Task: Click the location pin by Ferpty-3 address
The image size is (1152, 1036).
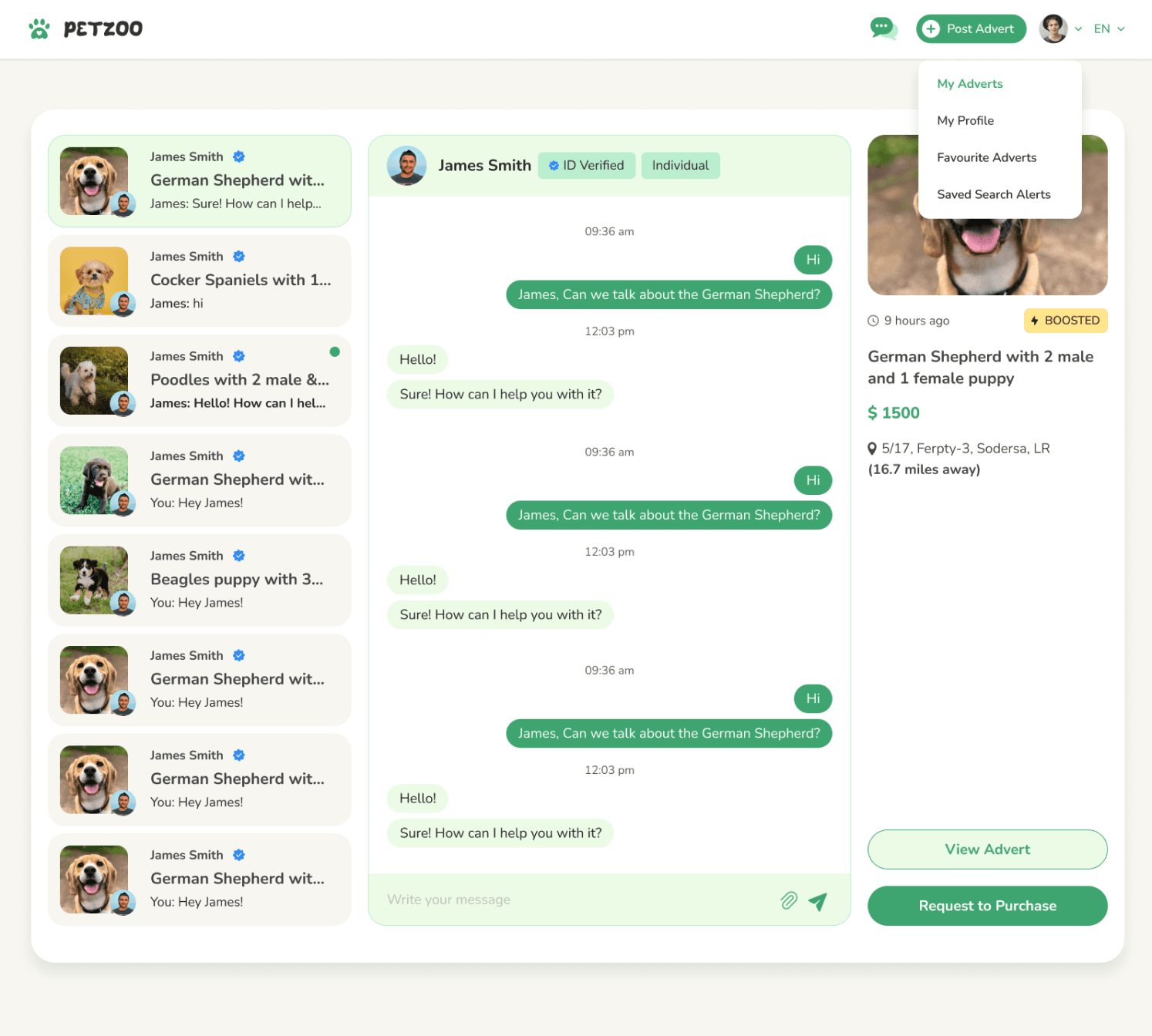Action: (x=872, y=449)
